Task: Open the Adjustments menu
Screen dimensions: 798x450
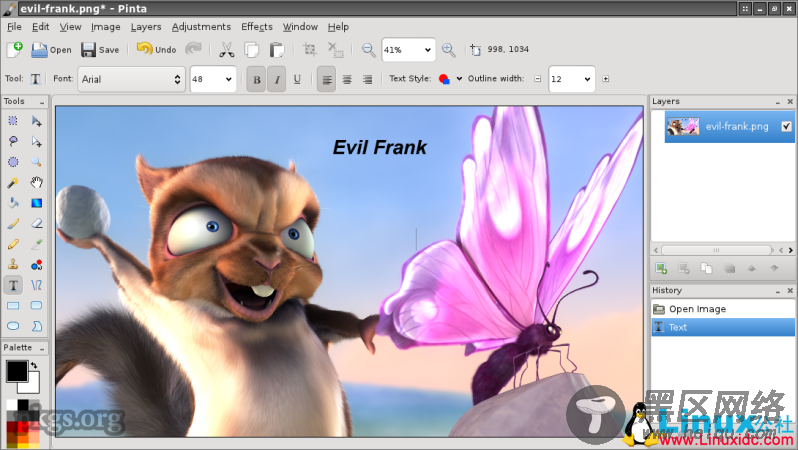Action: point(201,27)
